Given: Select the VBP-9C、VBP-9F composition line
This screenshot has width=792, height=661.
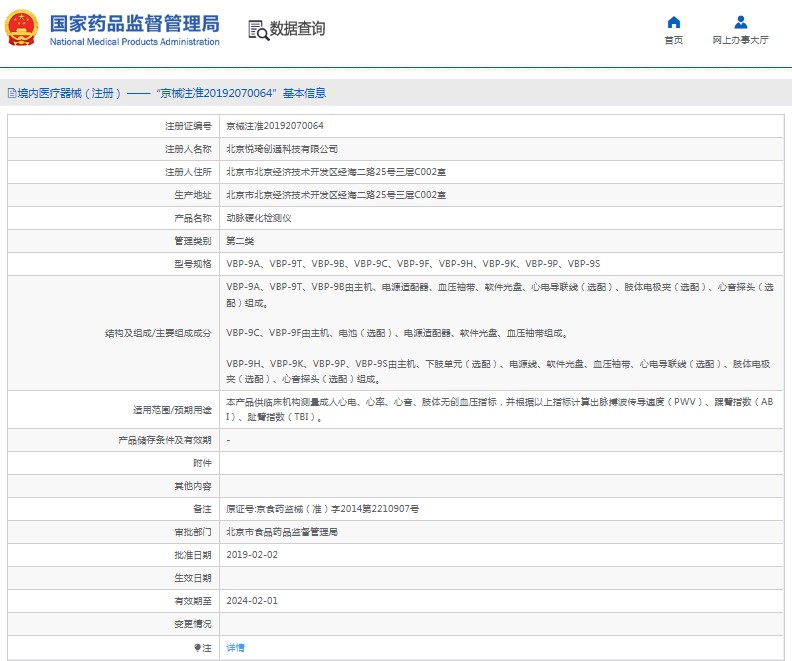Looking at the screenshot, I should 397,333.
